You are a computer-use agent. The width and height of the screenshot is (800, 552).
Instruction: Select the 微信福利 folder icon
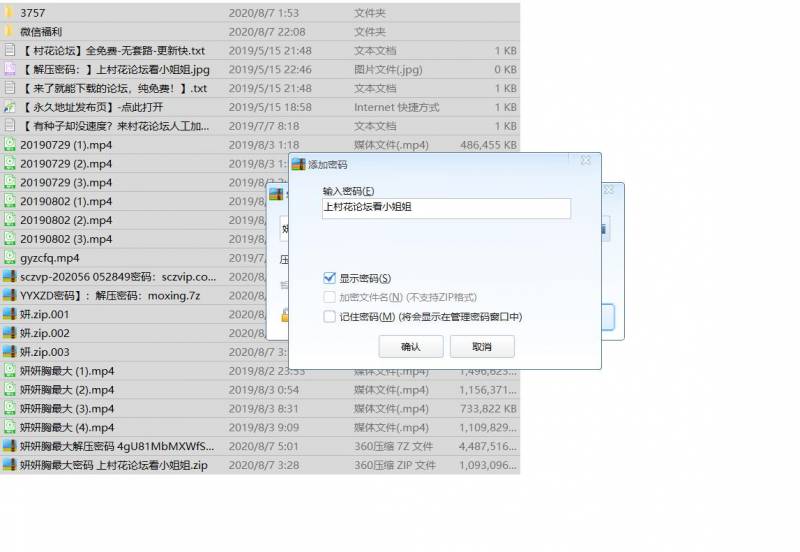[x=9, y=32]
